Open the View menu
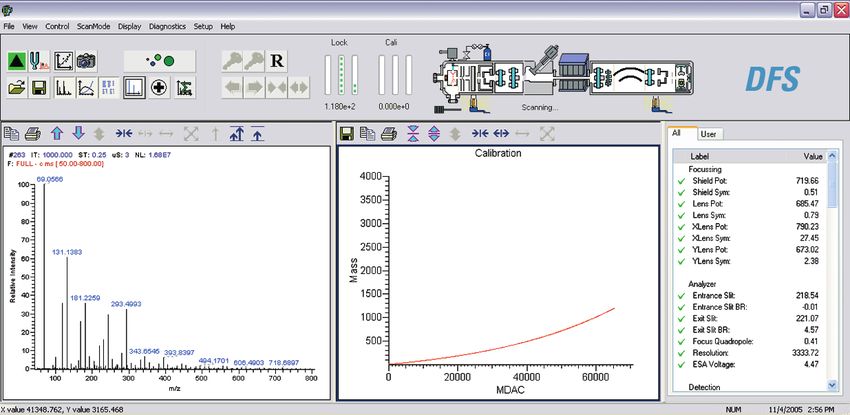The image size is (850, 415). coord(30,26)
